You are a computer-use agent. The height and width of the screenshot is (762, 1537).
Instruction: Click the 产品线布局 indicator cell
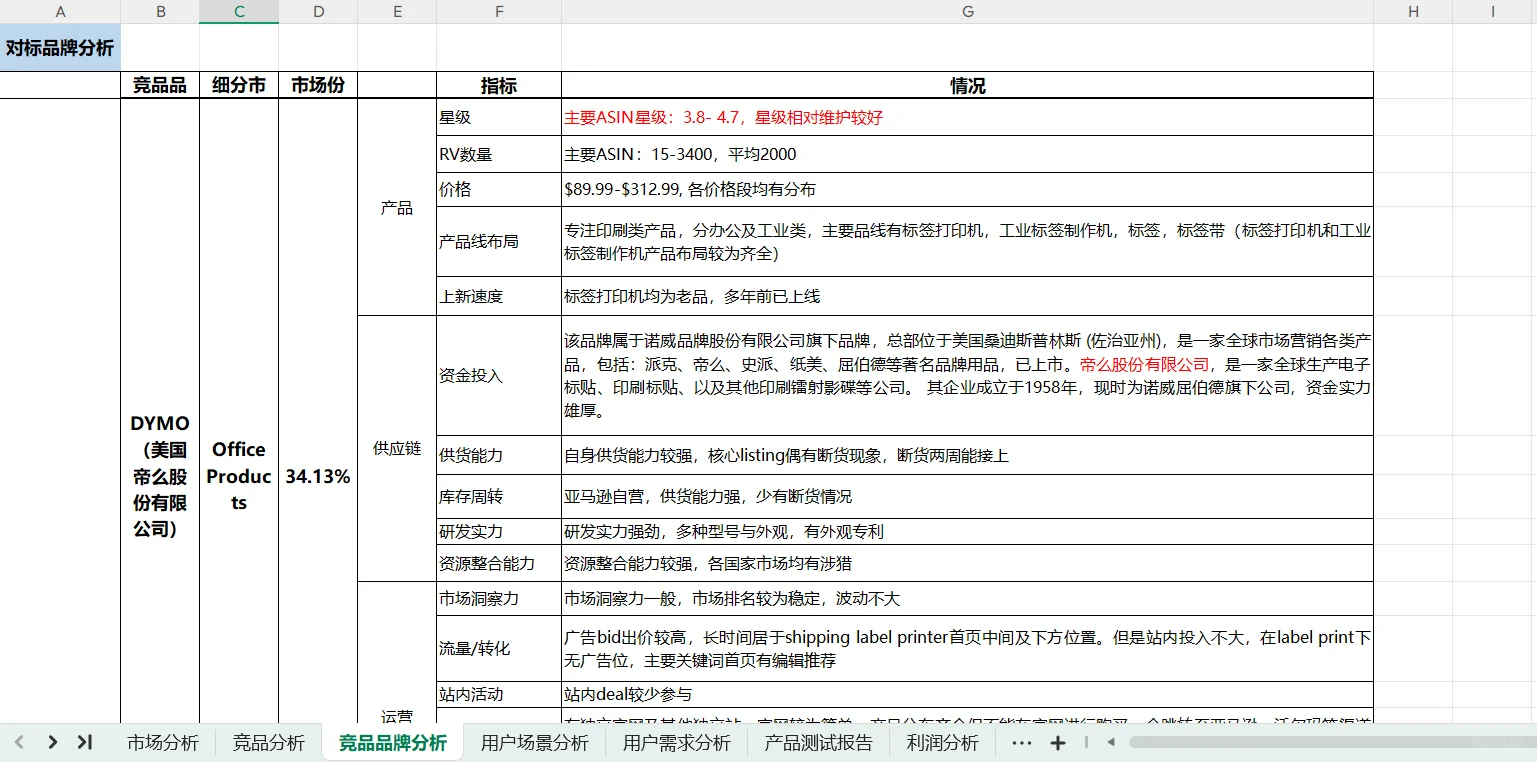click(499, 241)
